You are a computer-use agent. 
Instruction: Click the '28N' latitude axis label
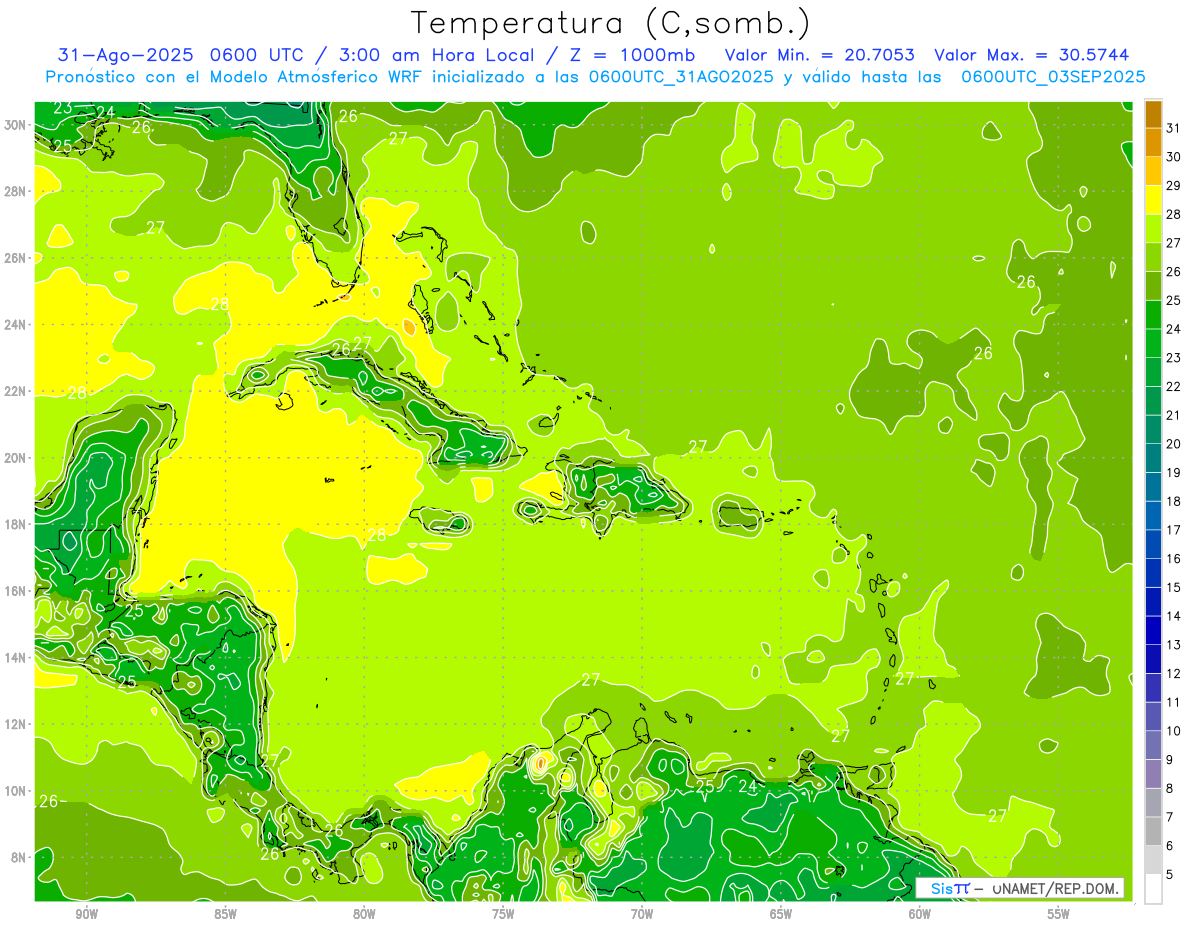pyautogui.click(x=15, y=191)
